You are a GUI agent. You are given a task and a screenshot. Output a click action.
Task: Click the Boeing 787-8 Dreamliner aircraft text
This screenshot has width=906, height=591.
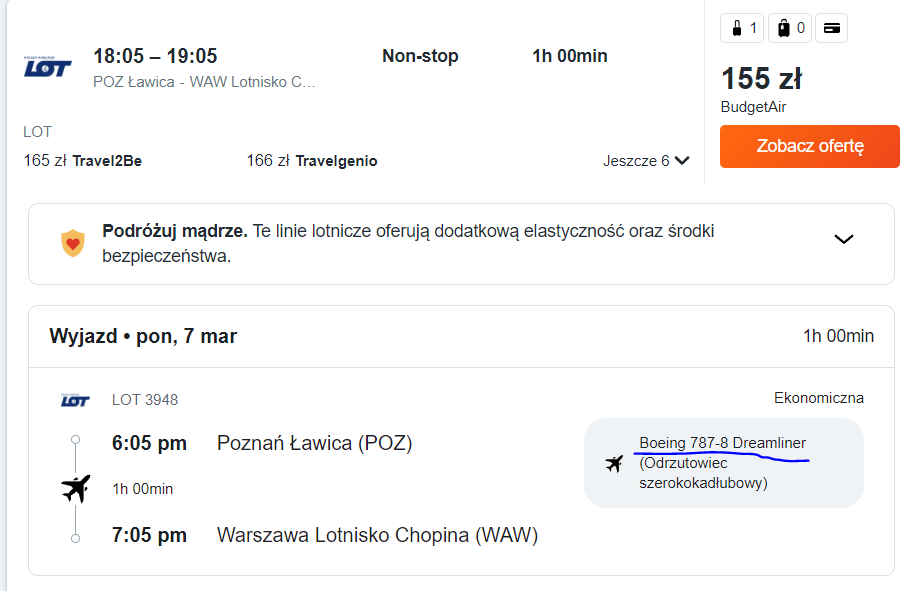coord(722,443)
